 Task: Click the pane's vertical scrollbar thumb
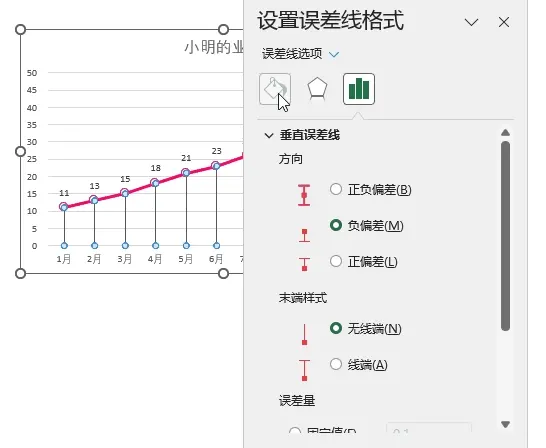point(505,236)
